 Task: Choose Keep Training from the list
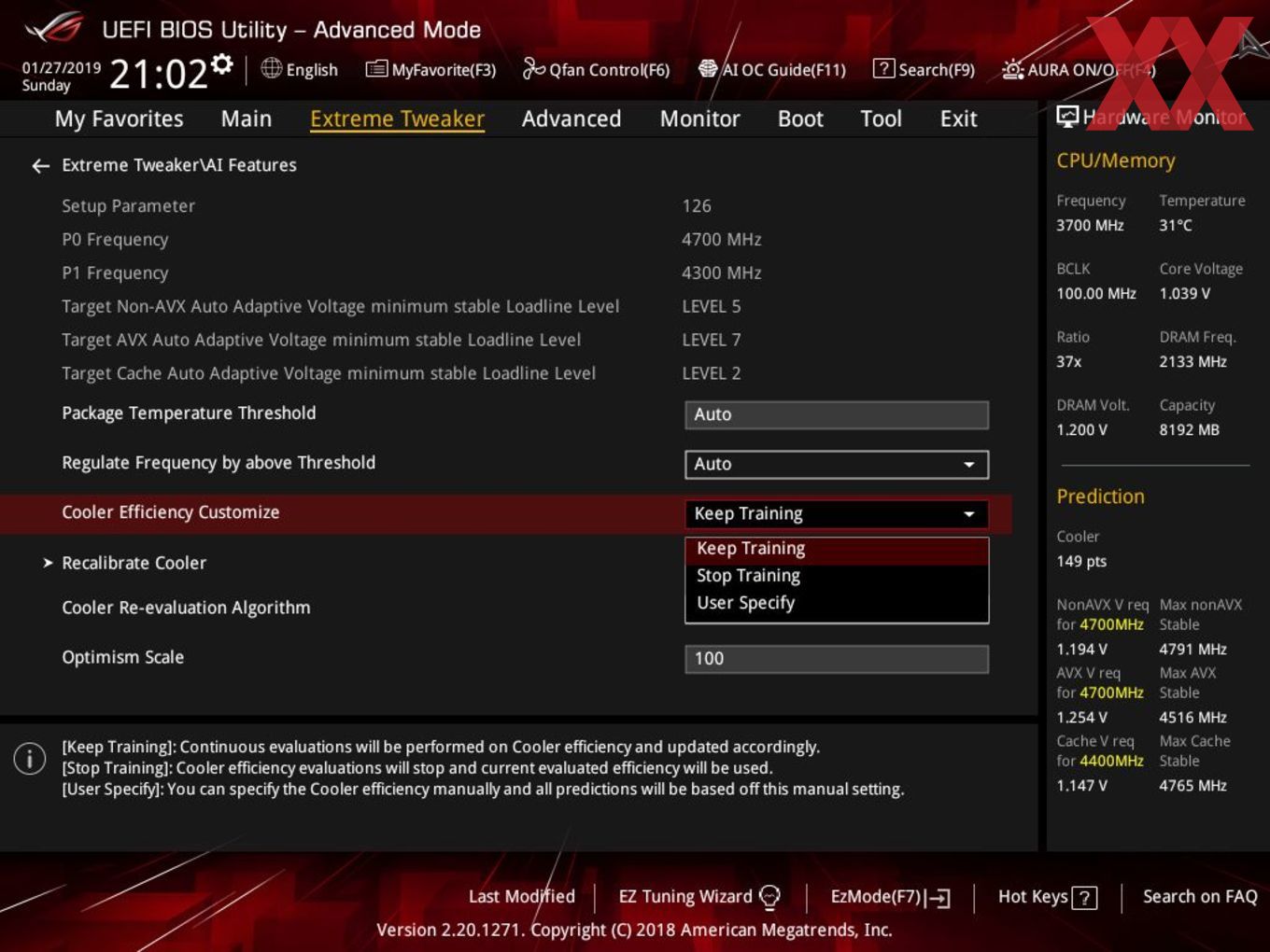point(837,549)
